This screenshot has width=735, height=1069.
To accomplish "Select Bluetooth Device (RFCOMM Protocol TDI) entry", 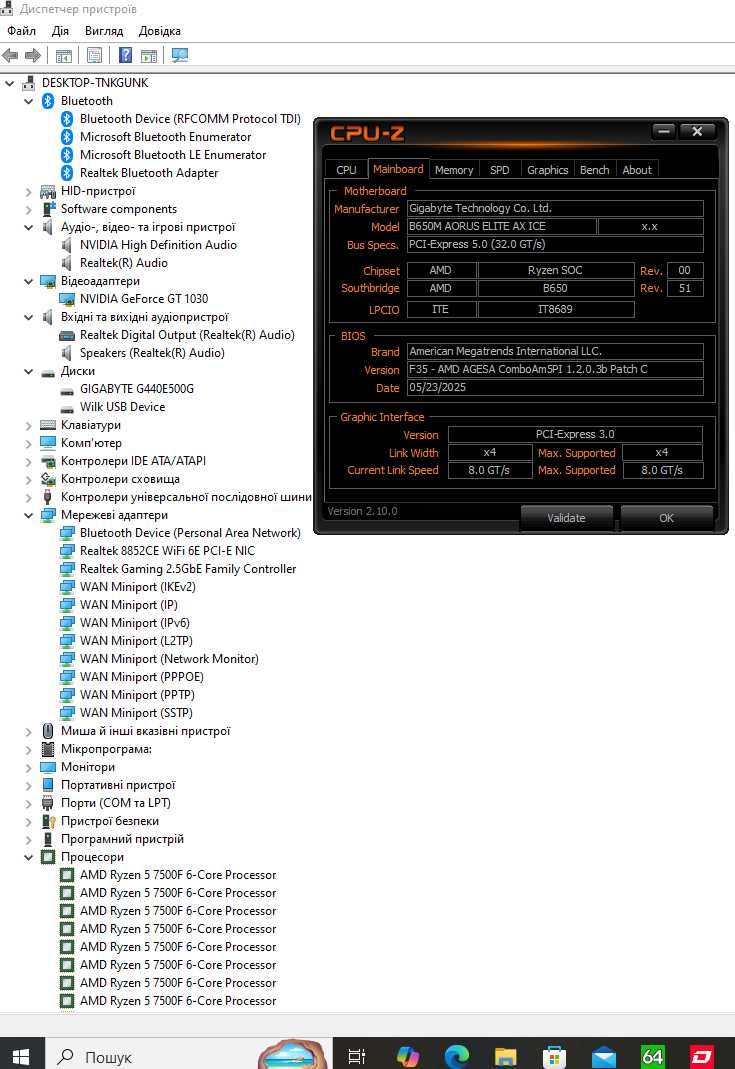I will point(190,119).
